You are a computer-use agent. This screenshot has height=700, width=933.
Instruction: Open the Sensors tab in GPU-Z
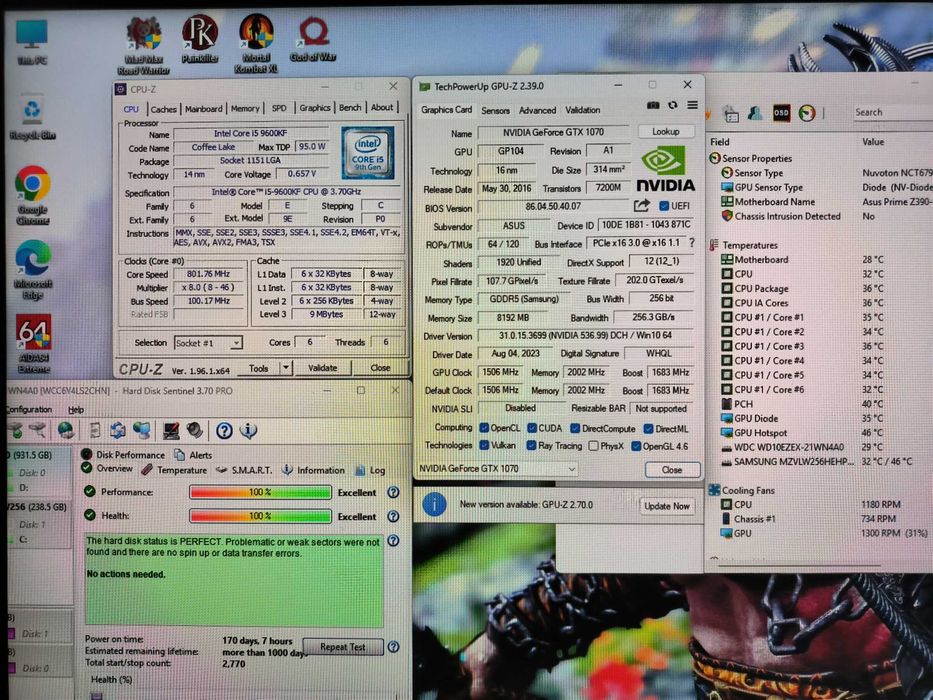click(x=495, y=110)
